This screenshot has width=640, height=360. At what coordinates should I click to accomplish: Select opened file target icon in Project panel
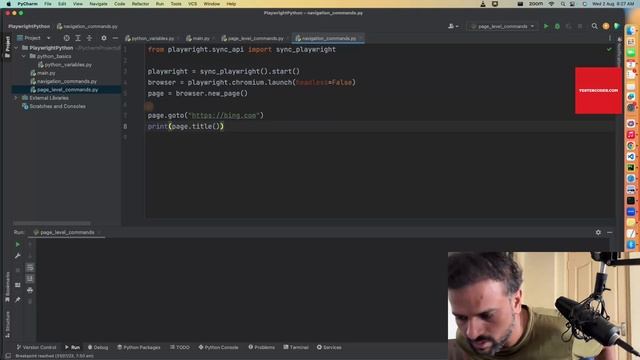pos(66,38)
